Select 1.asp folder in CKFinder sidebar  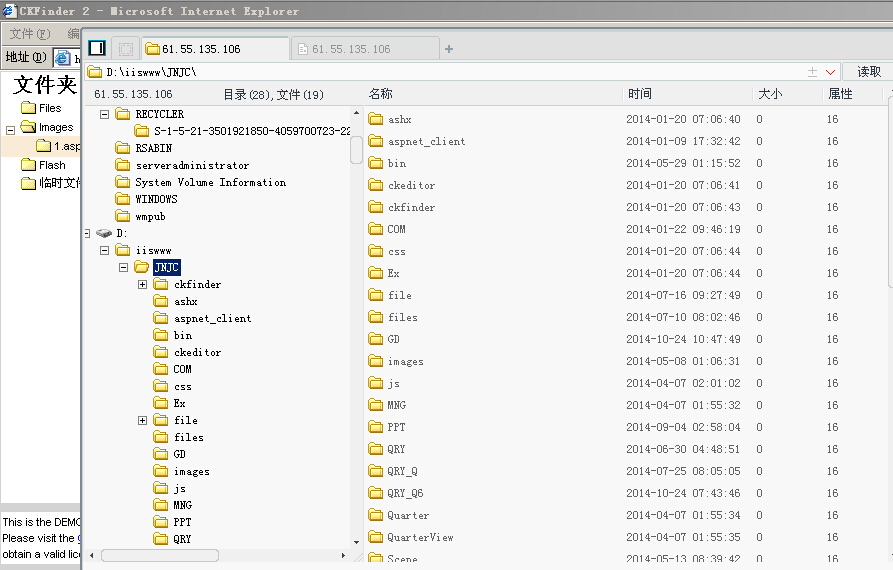click(58, 146)
